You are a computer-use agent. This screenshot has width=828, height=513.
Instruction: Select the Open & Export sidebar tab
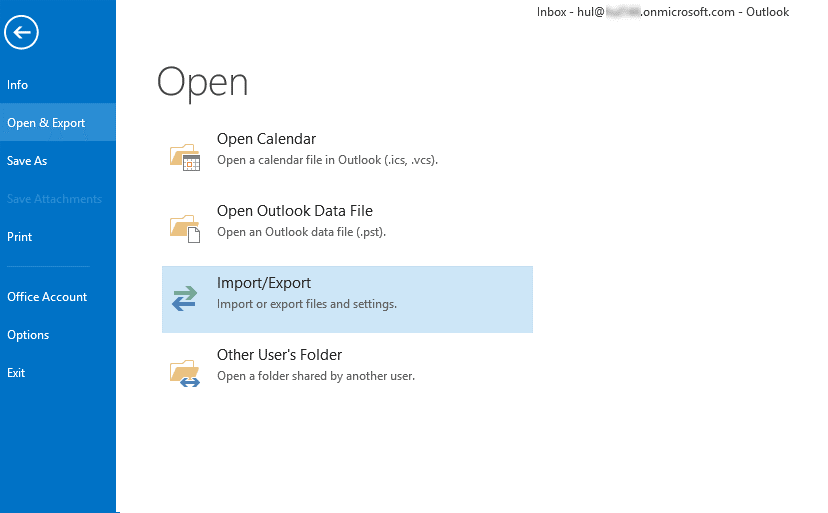pyautogui.click(x=46, y=123)
